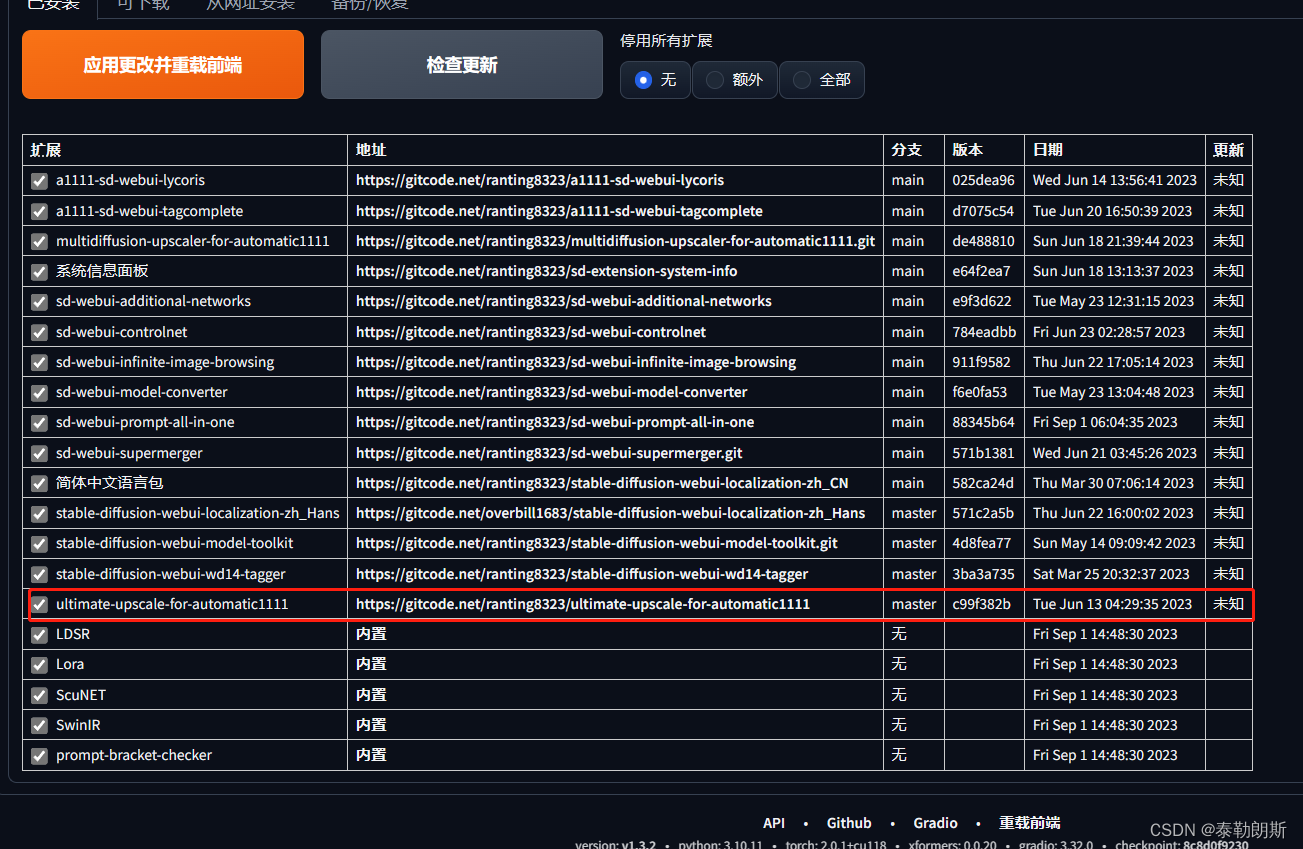Click the Github footer link
1303x849 pixels.
849,823
